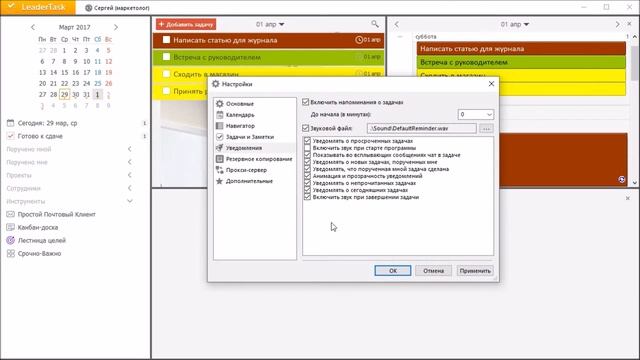
Task: Close the right calendar panel
Action: [629, 24]
